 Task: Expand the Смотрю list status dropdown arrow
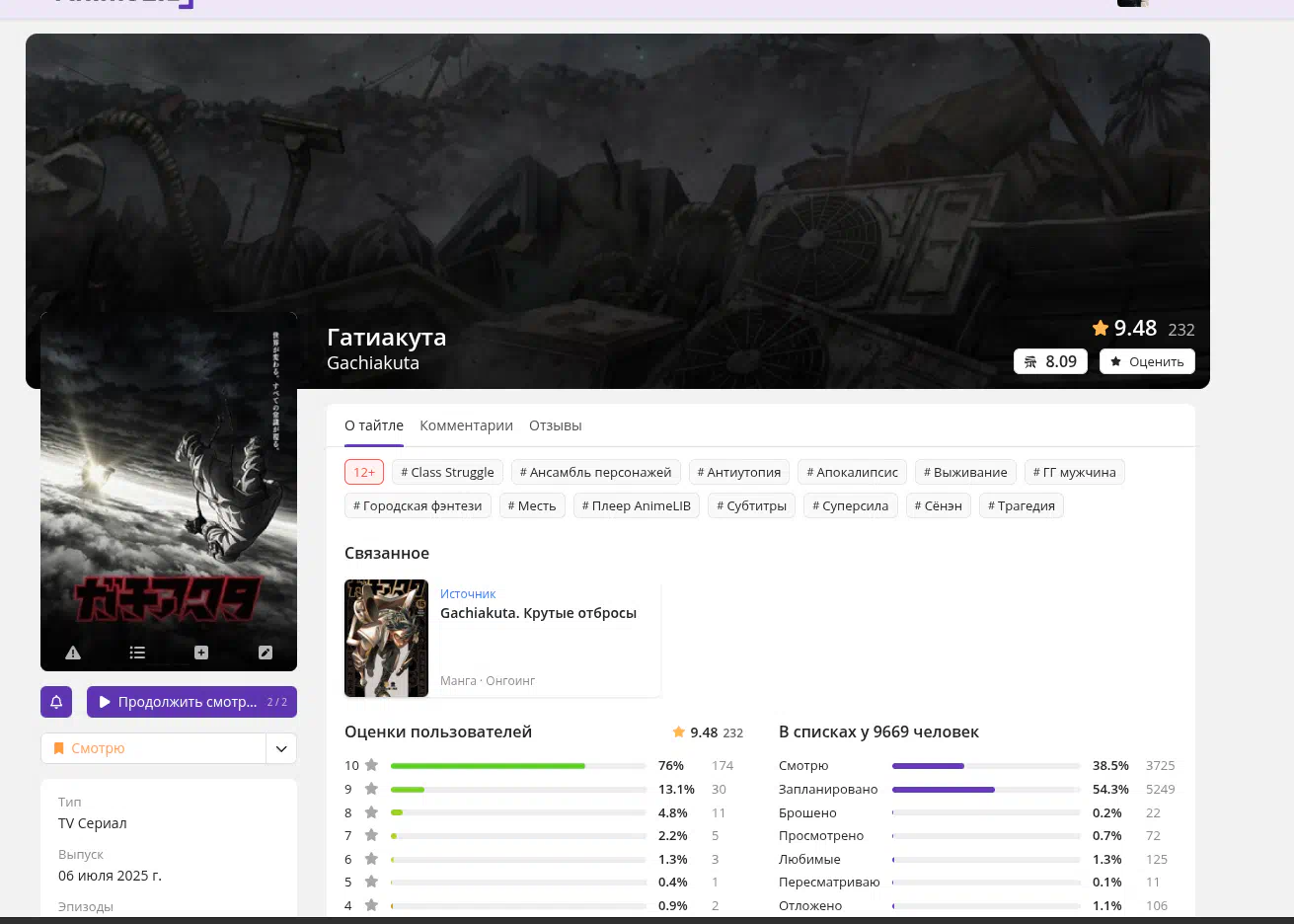point(281,748)
